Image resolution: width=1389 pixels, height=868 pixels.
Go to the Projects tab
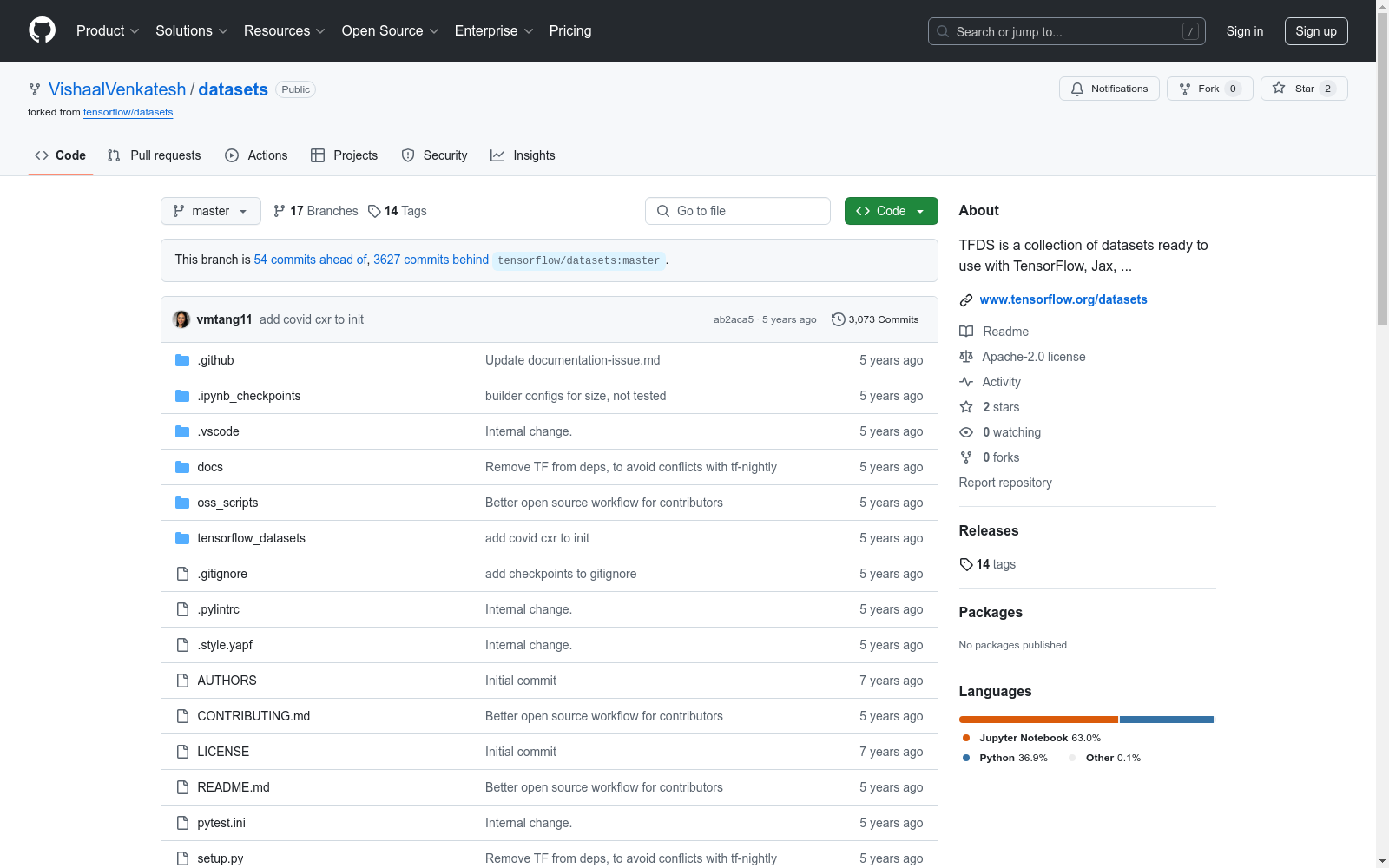[345, 155]
